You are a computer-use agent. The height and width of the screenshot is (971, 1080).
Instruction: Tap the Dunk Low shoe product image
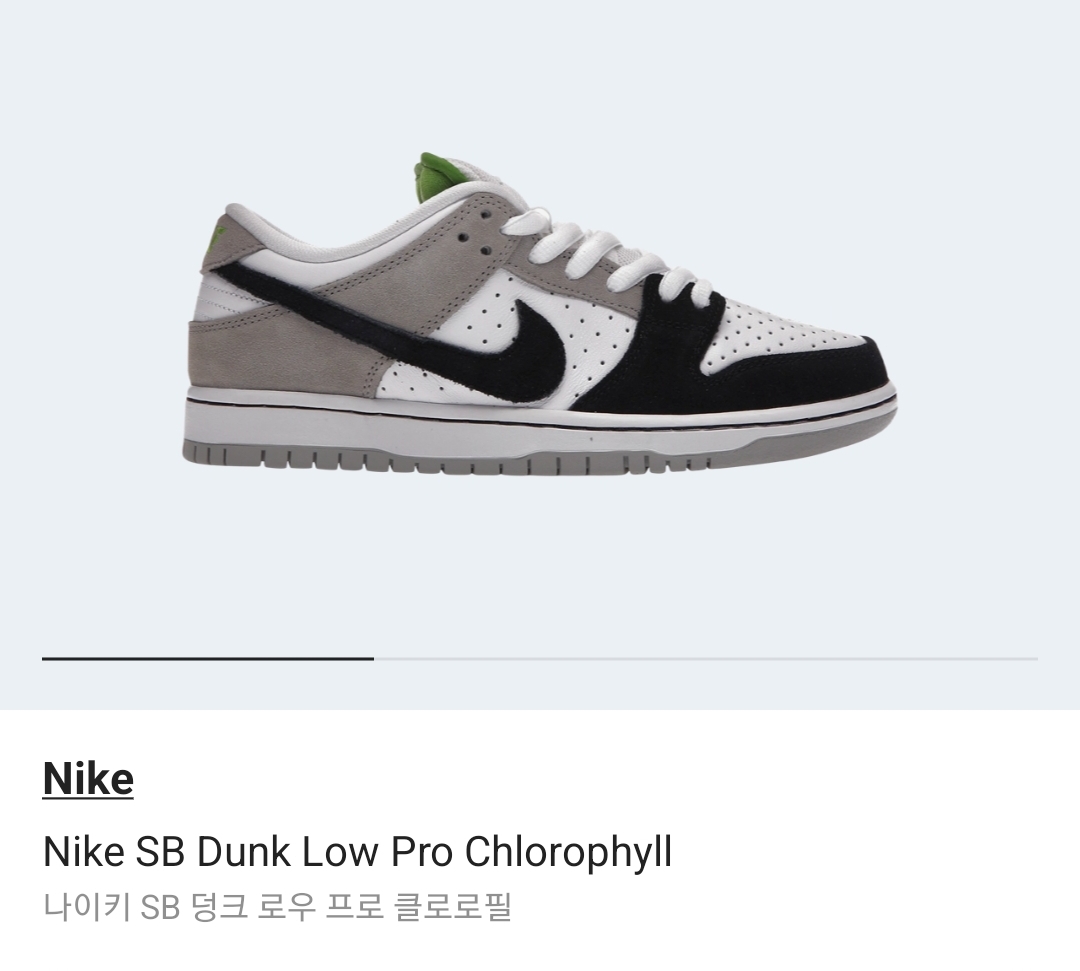pos(539,312)
